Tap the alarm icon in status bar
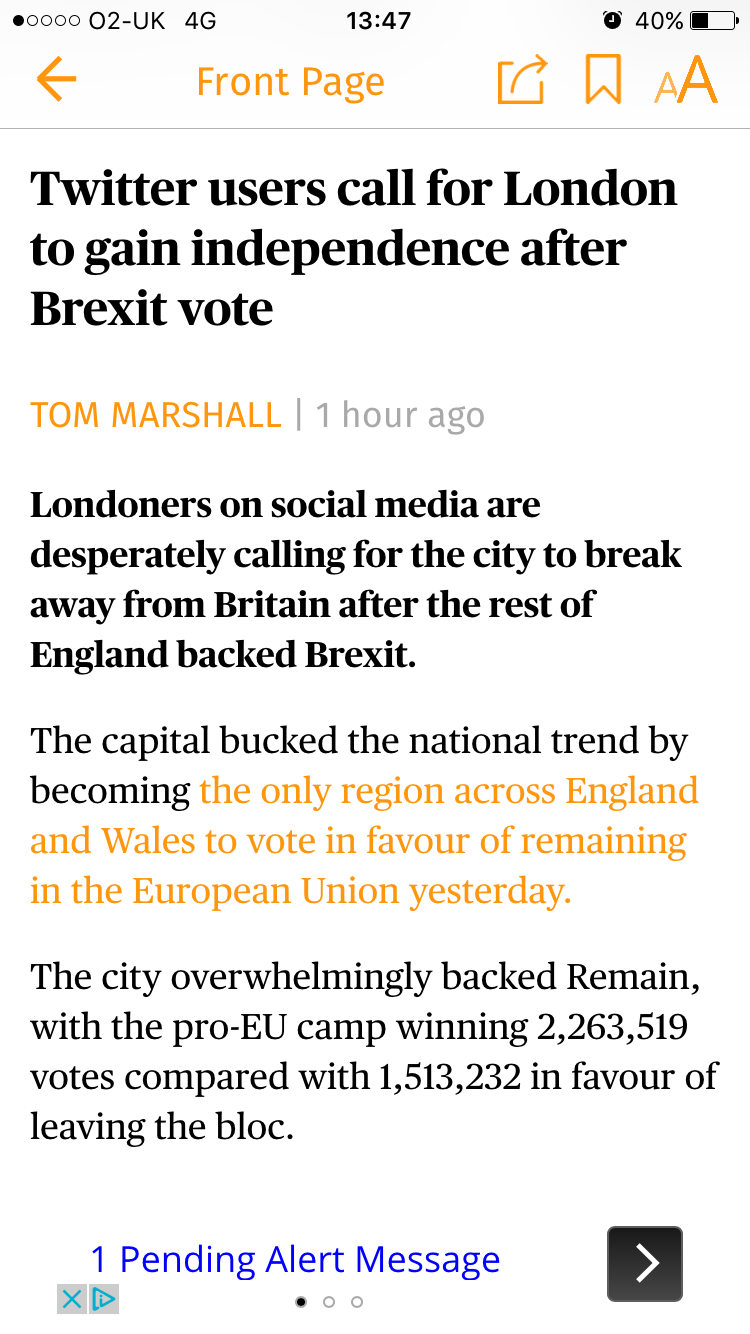The width and height of the screenshot is (750, 1334). click(x=612, y=20)
